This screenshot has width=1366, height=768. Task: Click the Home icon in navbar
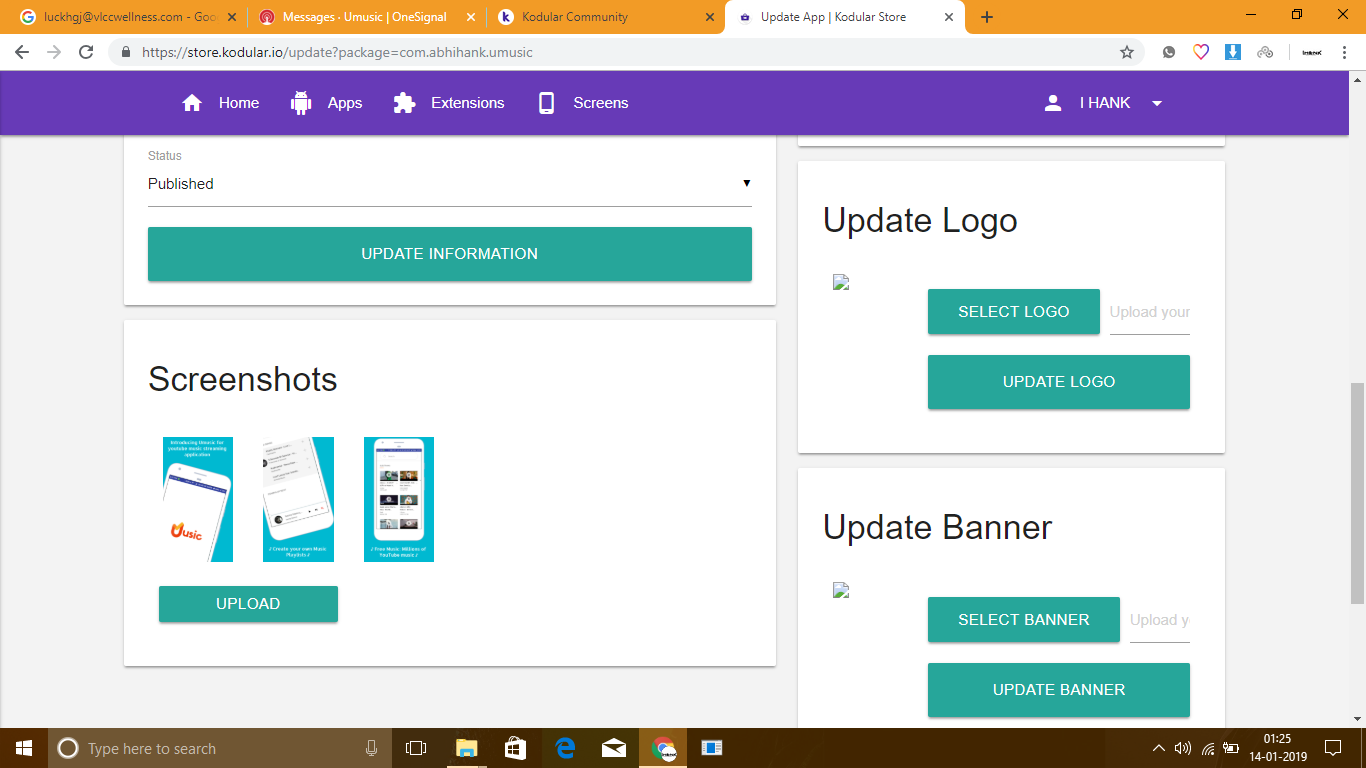tap(192, 103)
